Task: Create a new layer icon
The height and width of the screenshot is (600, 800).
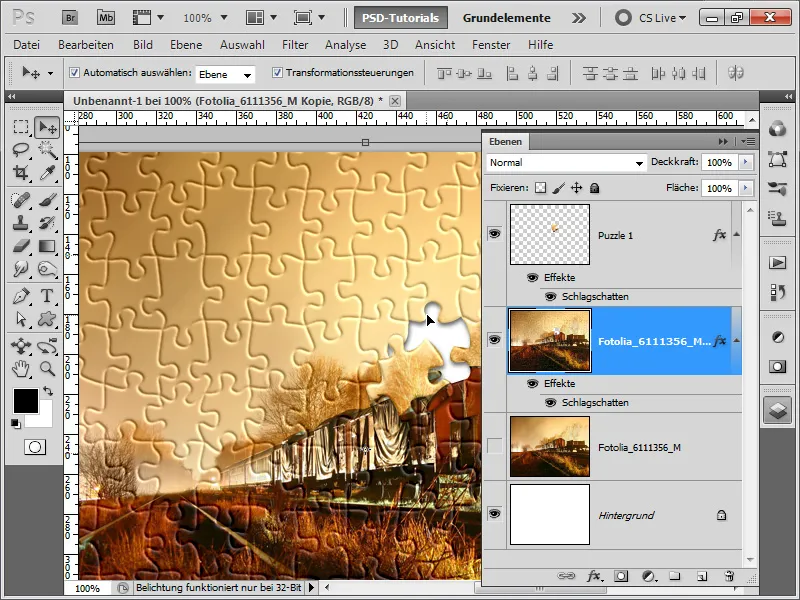Action: (702, 577)
